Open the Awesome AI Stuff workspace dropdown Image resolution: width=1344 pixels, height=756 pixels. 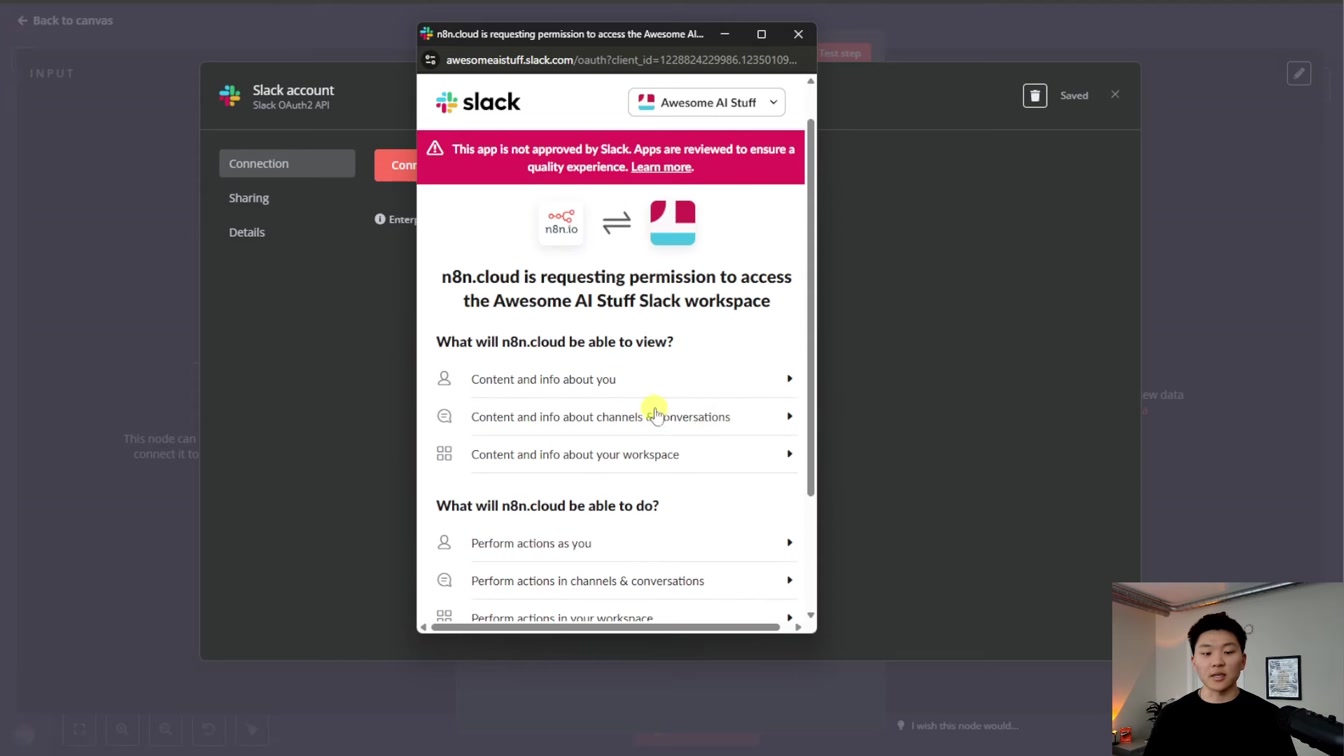pos(707,102)
